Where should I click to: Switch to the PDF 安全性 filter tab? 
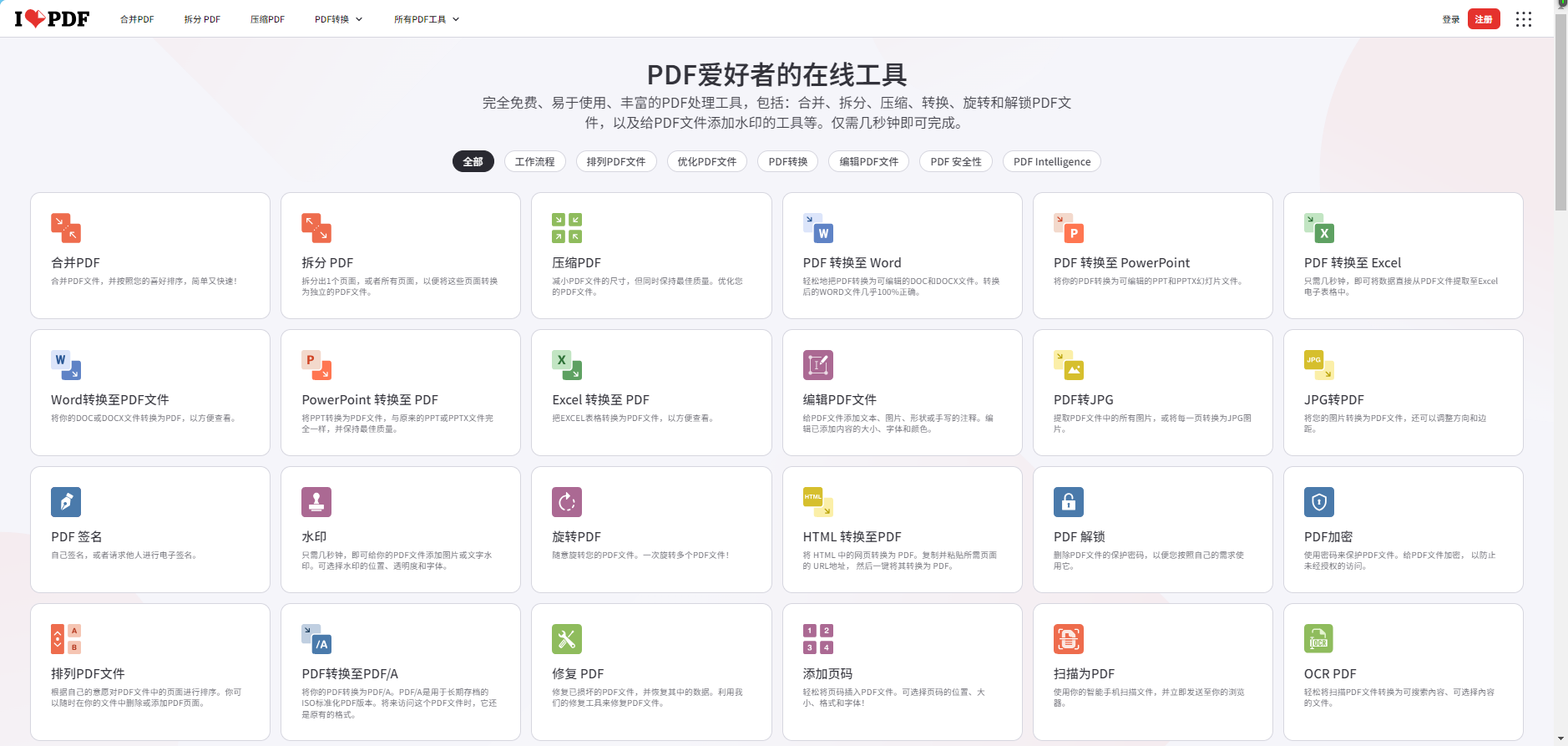tap(956, 162)
